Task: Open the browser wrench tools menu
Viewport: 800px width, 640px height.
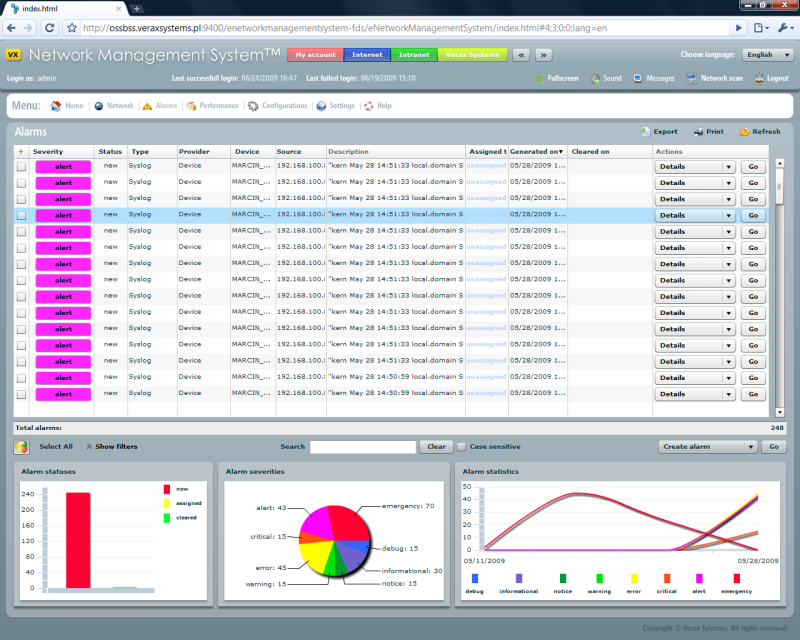Action: (784, 28)
